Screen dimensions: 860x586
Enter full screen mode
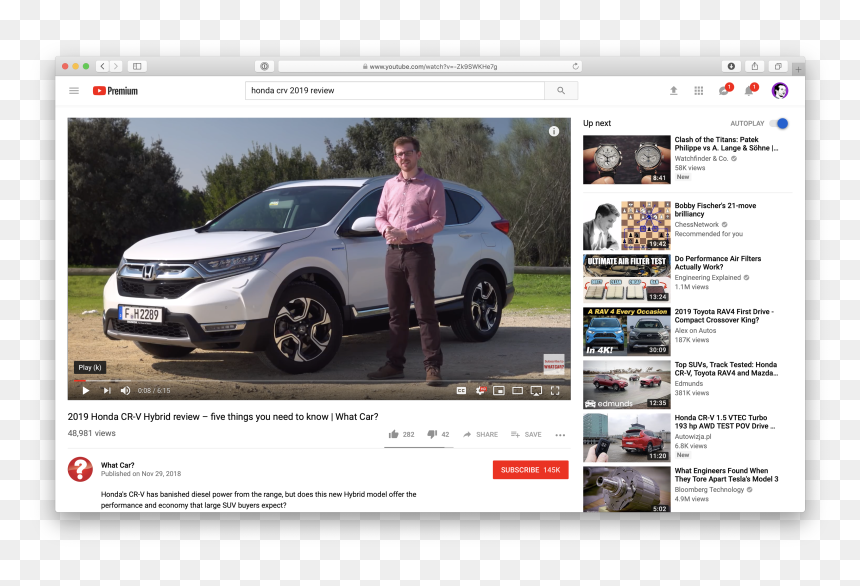555,391
